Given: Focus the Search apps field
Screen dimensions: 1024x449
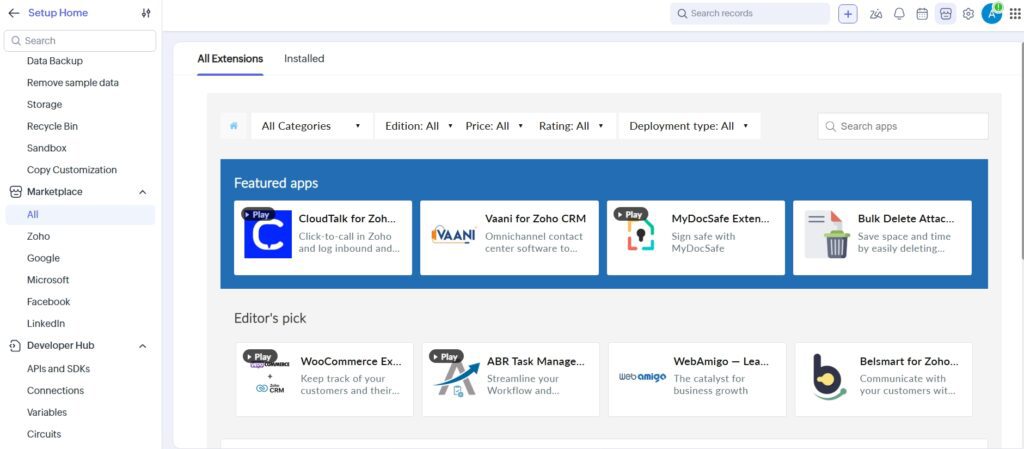Looking at the screenshot, I should tap(903, 126).
